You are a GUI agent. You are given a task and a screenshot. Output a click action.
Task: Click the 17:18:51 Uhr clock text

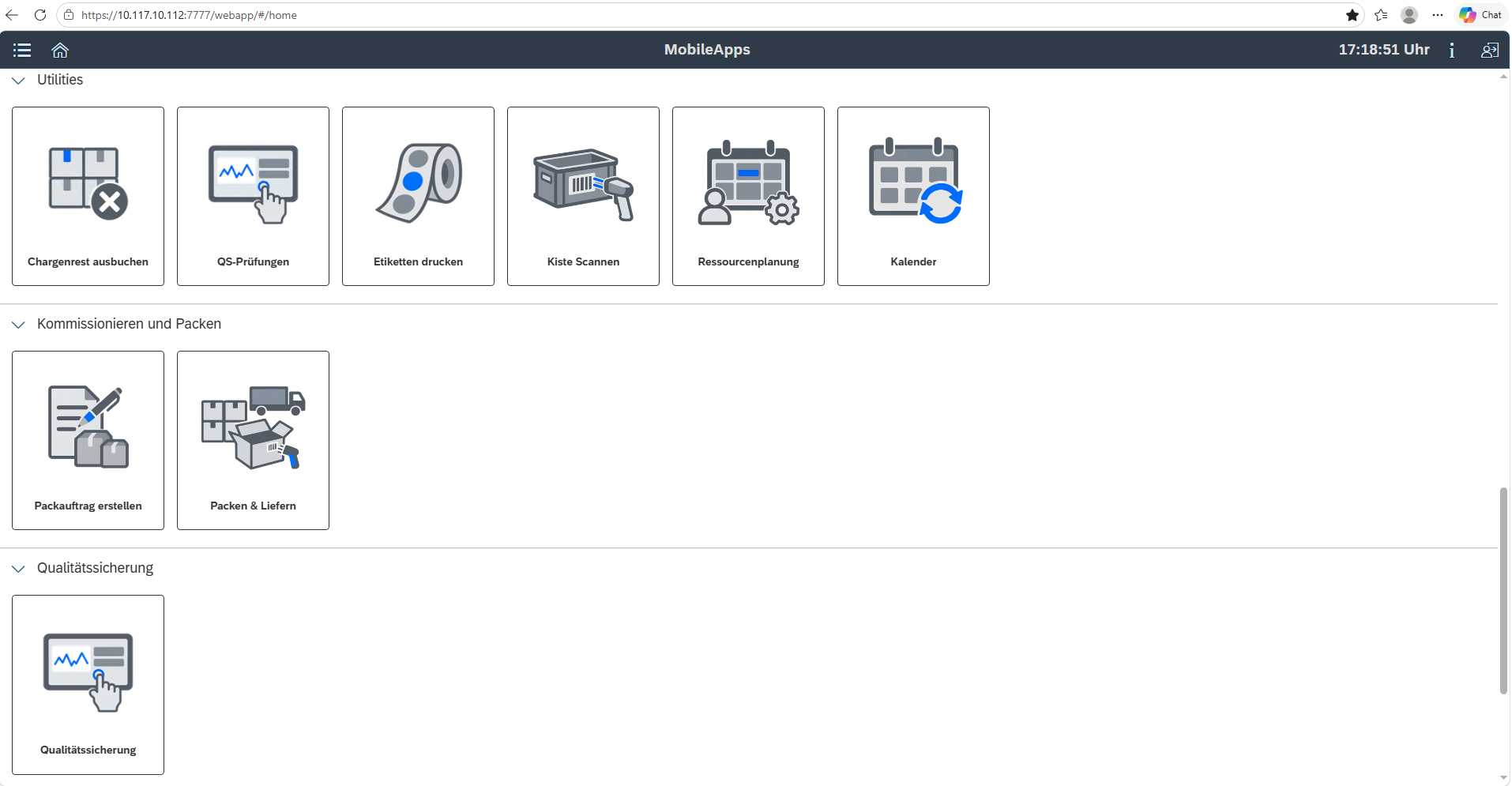pyautogui.click(x=1384, y=50)
